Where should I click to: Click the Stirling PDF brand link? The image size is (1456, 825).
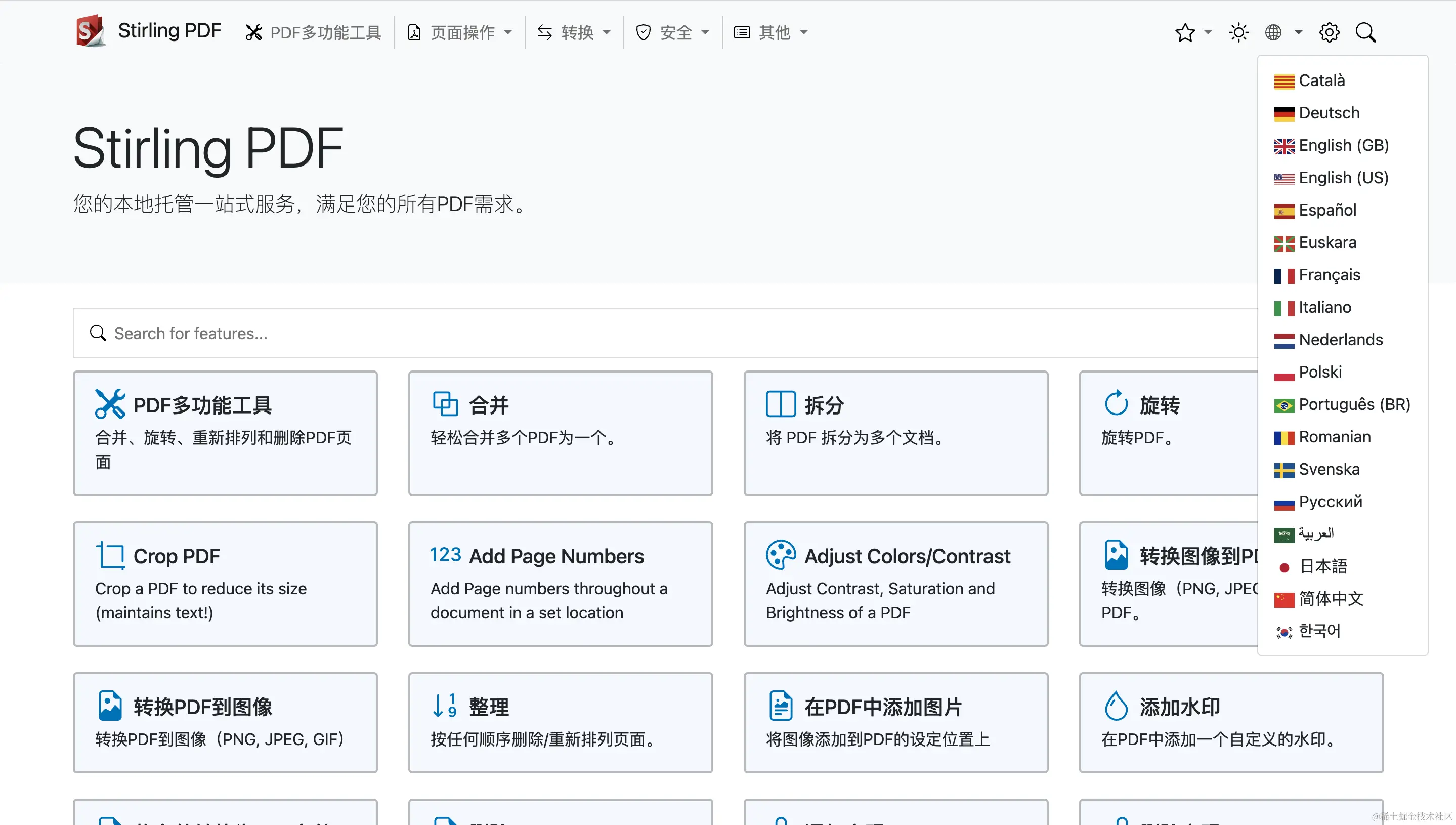(x=169, y=30)
